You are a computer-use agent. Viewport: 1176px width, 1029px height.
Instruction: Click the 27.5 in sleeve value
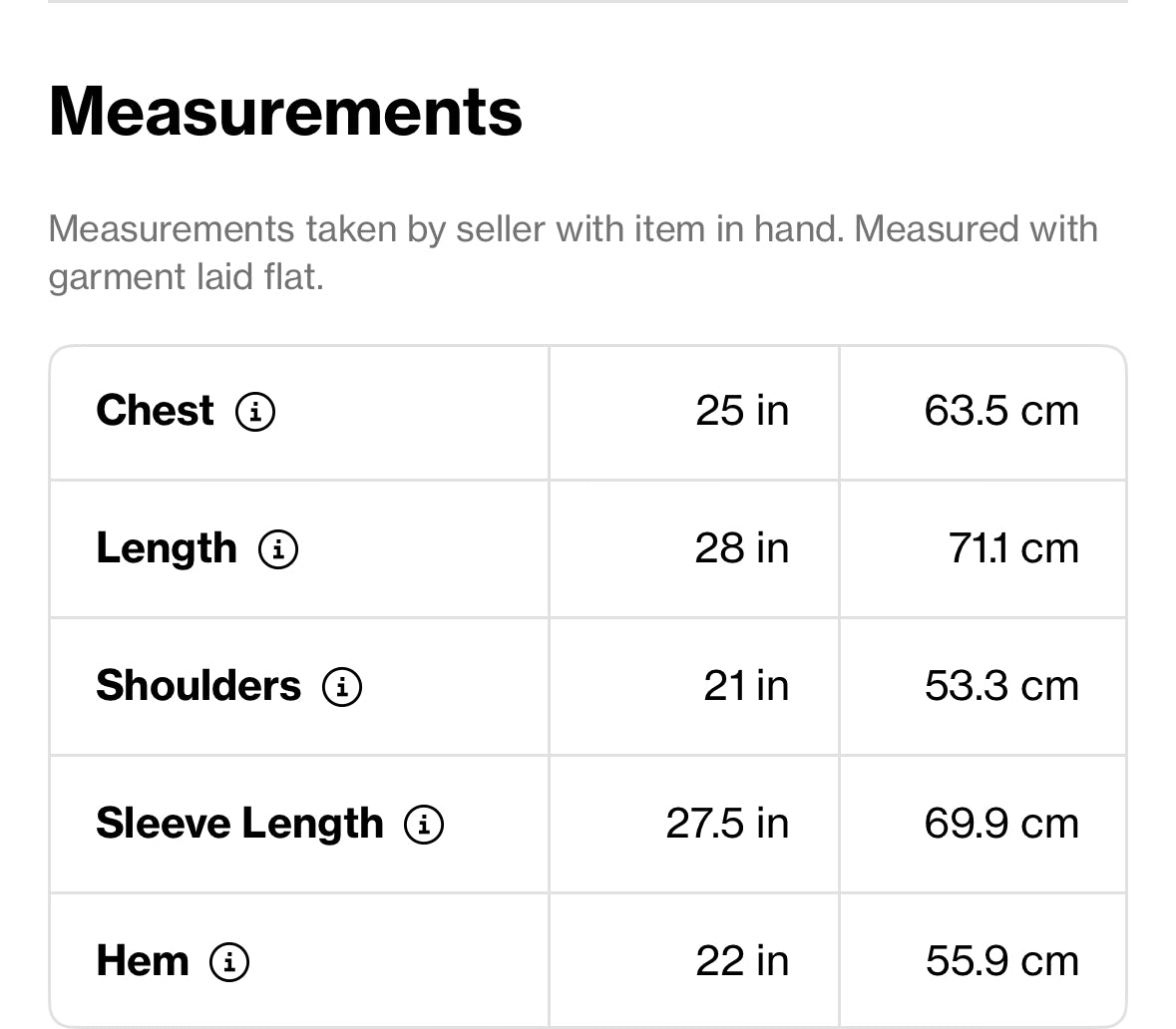(x=727, y=824)
